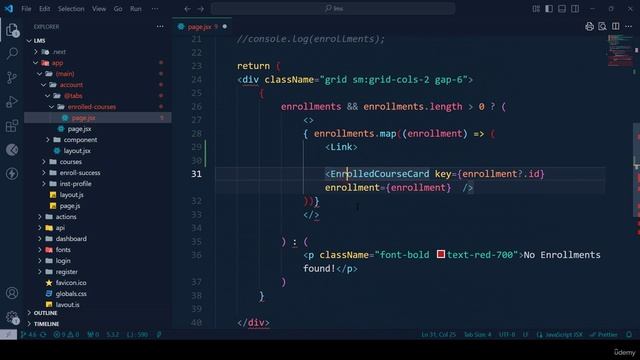Click the print icon in editor toolbar
The image size is (640, 360).
pyautogui.click(x=589, y=27)
